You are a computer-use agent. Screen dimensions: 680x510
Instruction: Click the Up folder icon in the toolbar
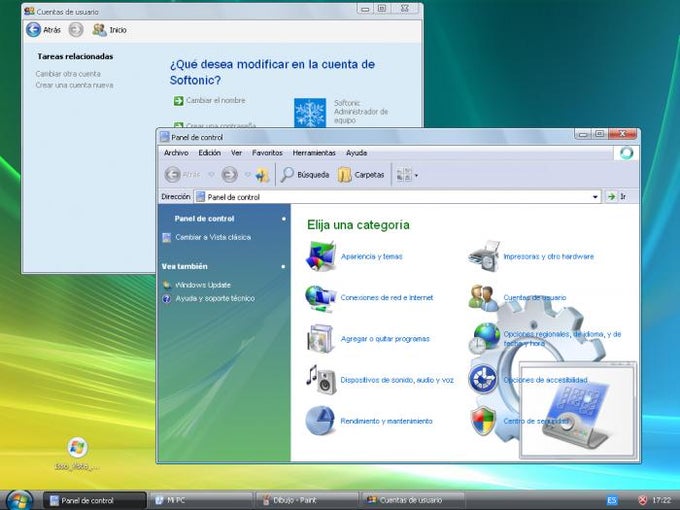tap(262, 175)
